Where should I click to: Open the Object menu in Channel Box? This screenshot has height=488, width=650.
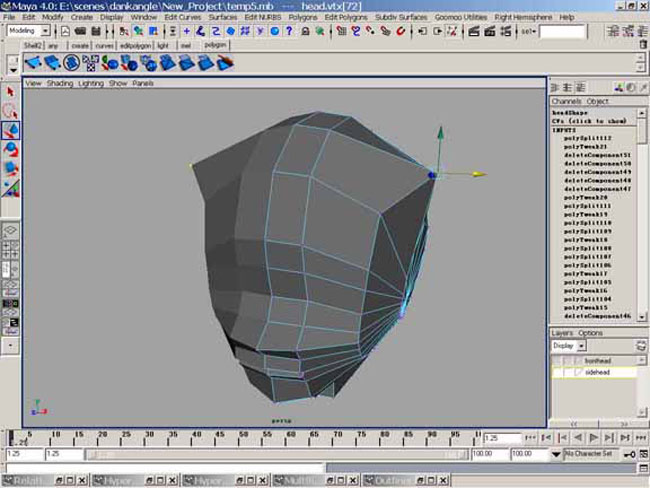(x=597, y=101)
